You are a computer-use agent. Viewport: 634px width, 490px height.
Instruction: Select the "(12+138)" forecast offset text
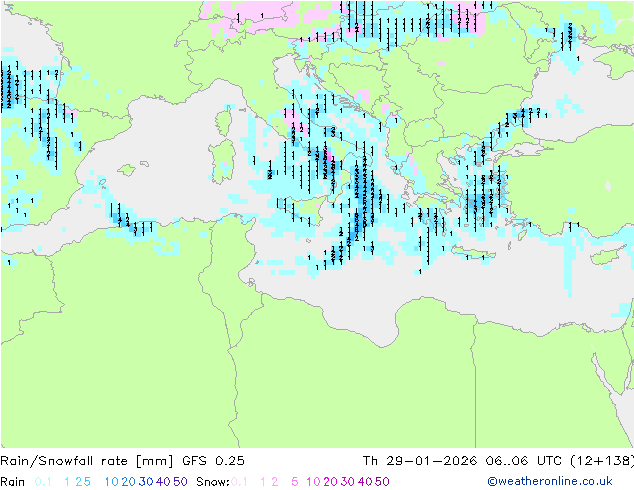coord(602,461)
